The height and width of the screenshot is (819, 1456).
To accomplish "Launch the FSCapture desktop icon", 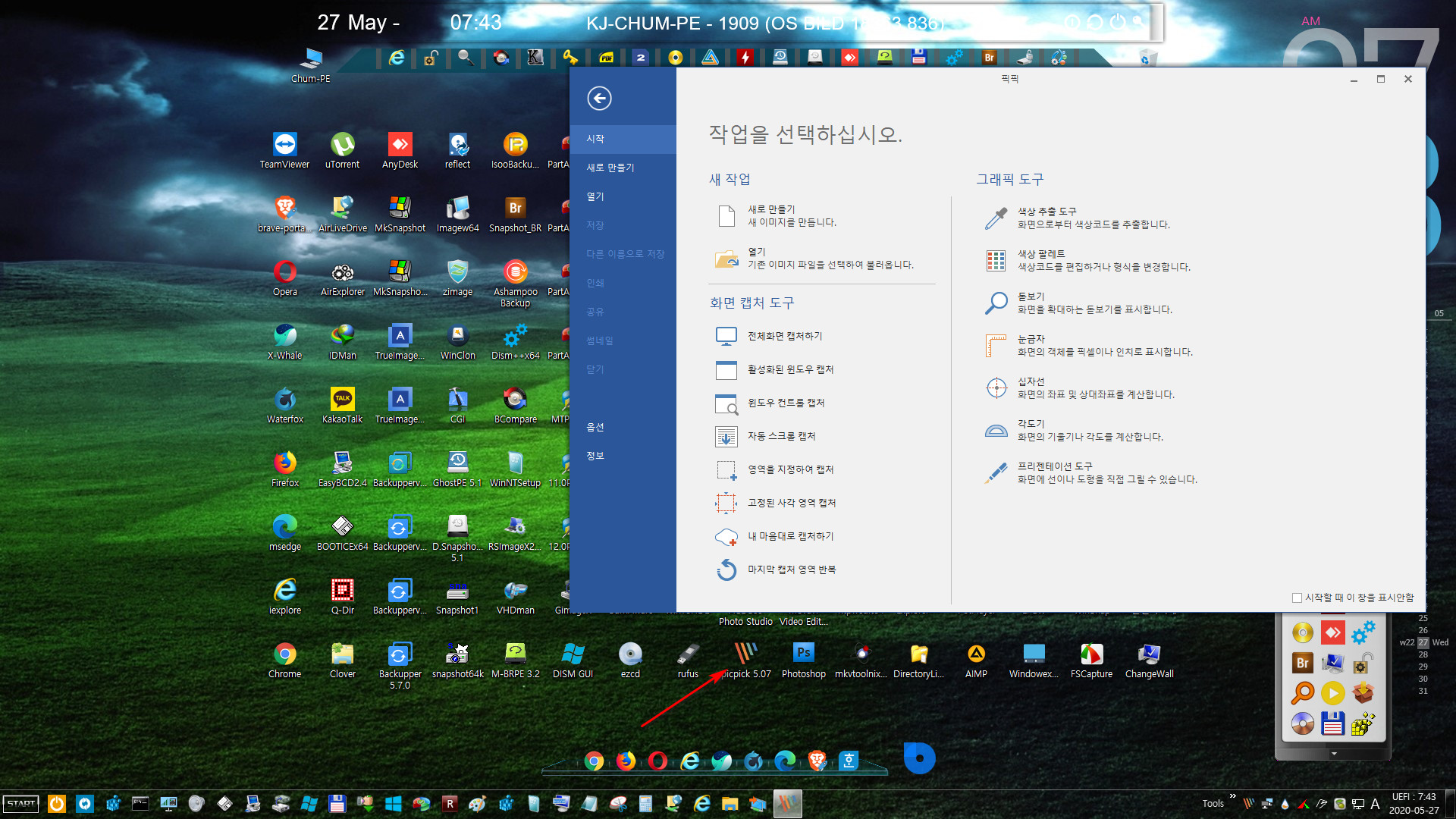I will [x=1091, y=660].
